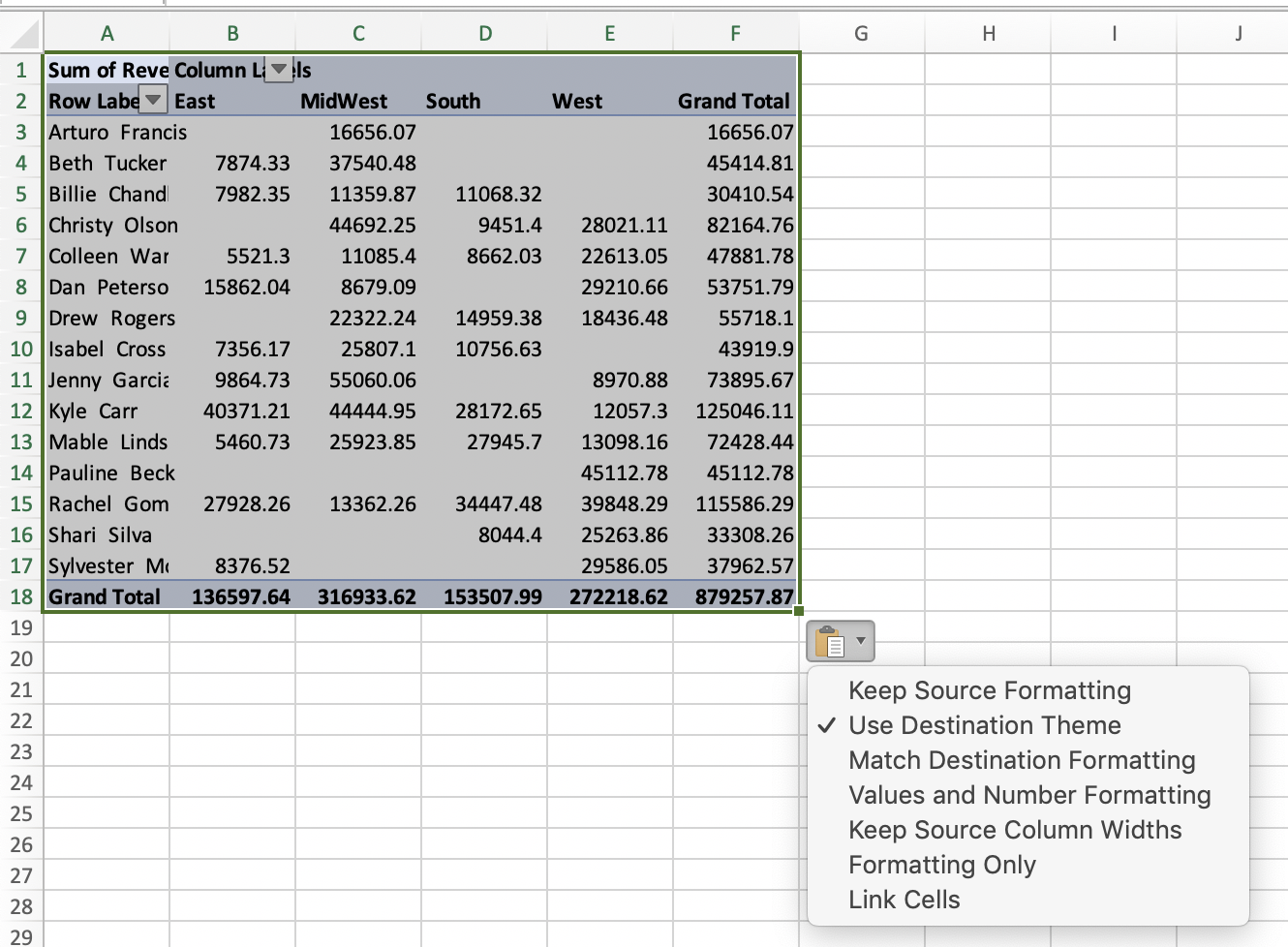Screen dimensions: 1288x947
Task: Select column C header
Action: [x=358, y=33]
